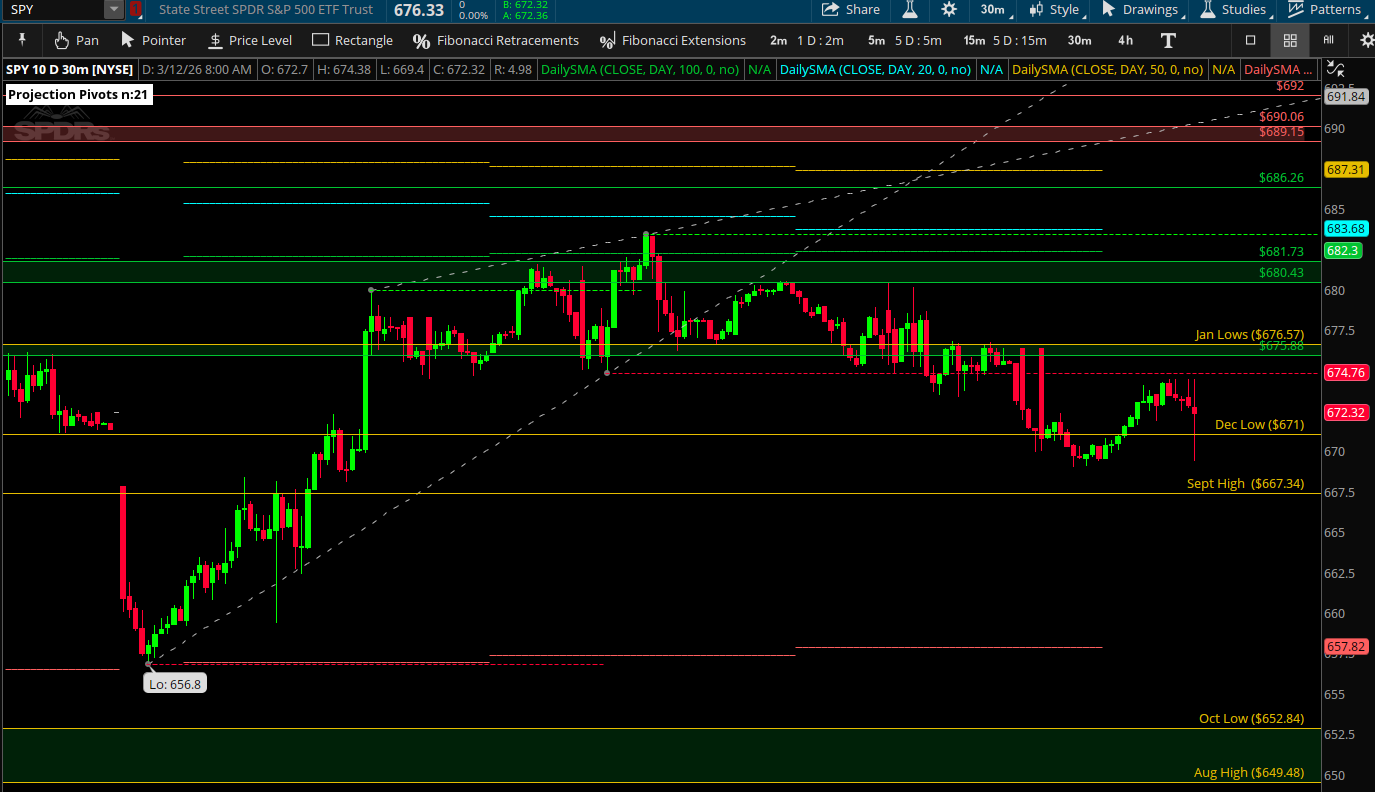Click the 'R: 4.98' range value
1375x792 pixels.
513,69
